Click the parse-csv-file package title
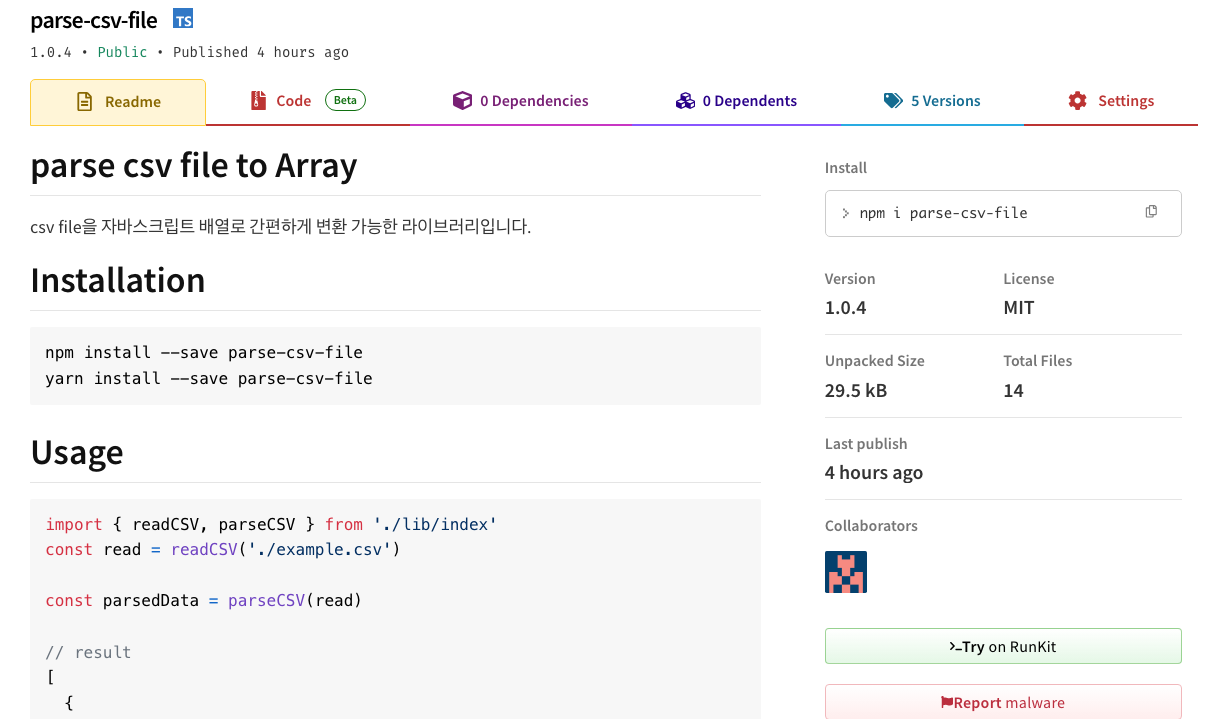The image size is (1205, 719). (94, 20)
